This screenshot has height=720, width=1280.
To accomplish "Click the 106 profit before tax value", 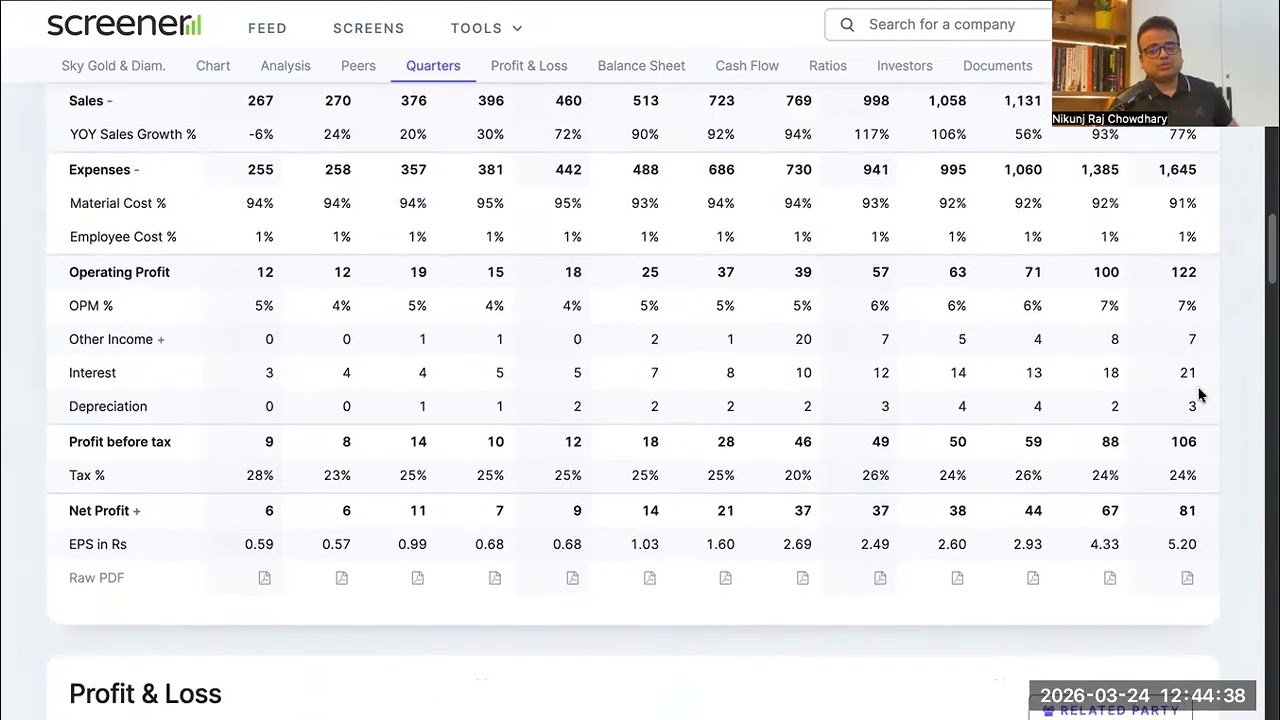I will pos(1184,442).
